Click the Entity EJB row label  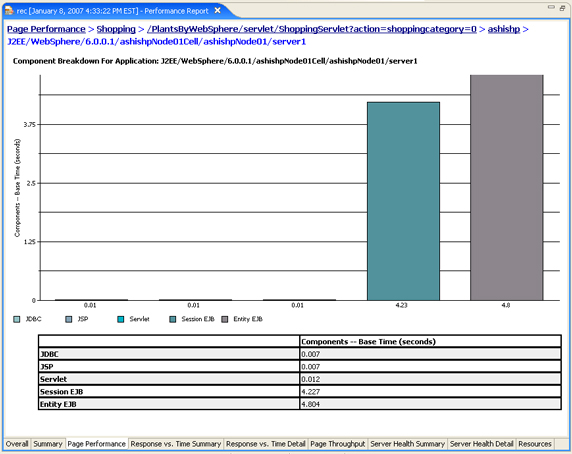pyautogui.click(x=58, y=404)
